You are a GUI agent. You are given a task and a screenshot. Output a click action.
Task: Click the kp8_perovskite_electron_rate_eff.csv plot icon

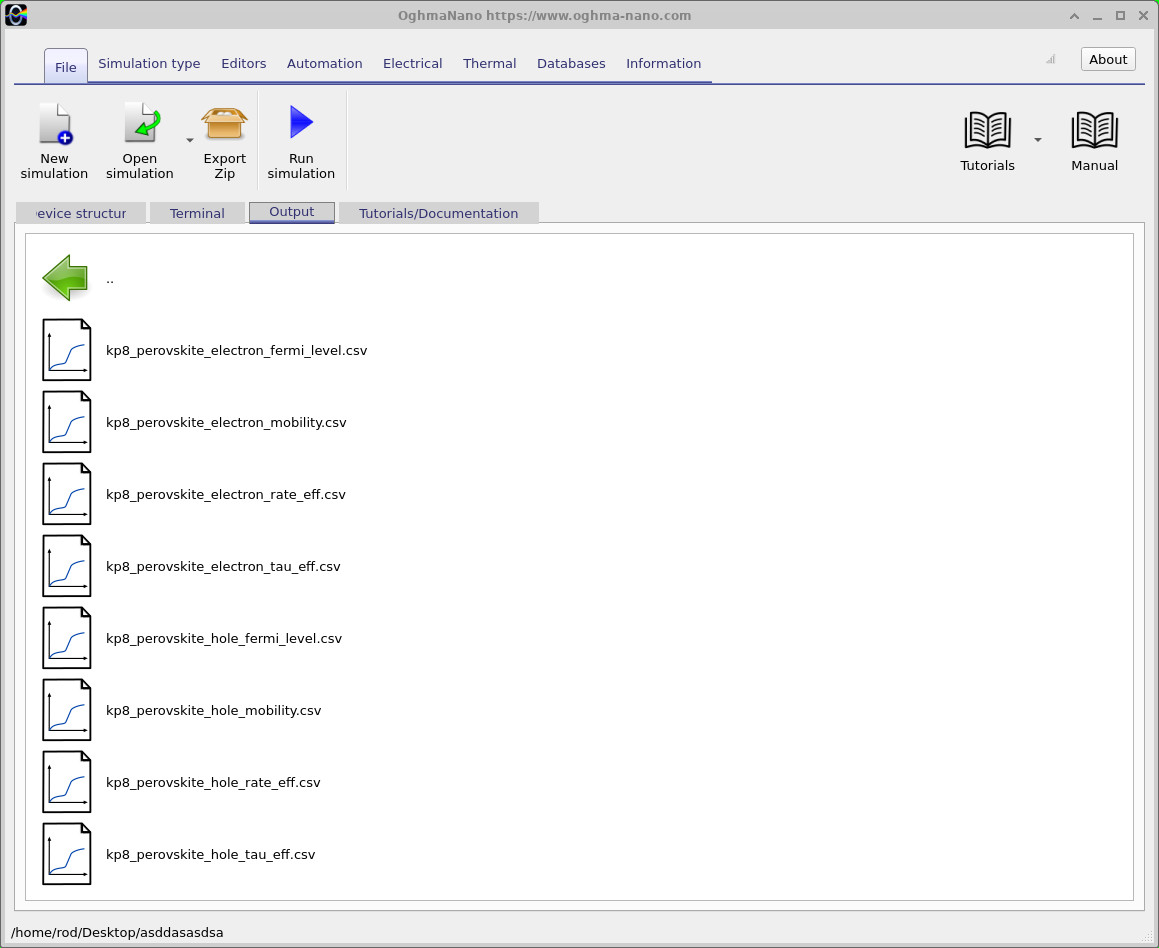[67, 494]
